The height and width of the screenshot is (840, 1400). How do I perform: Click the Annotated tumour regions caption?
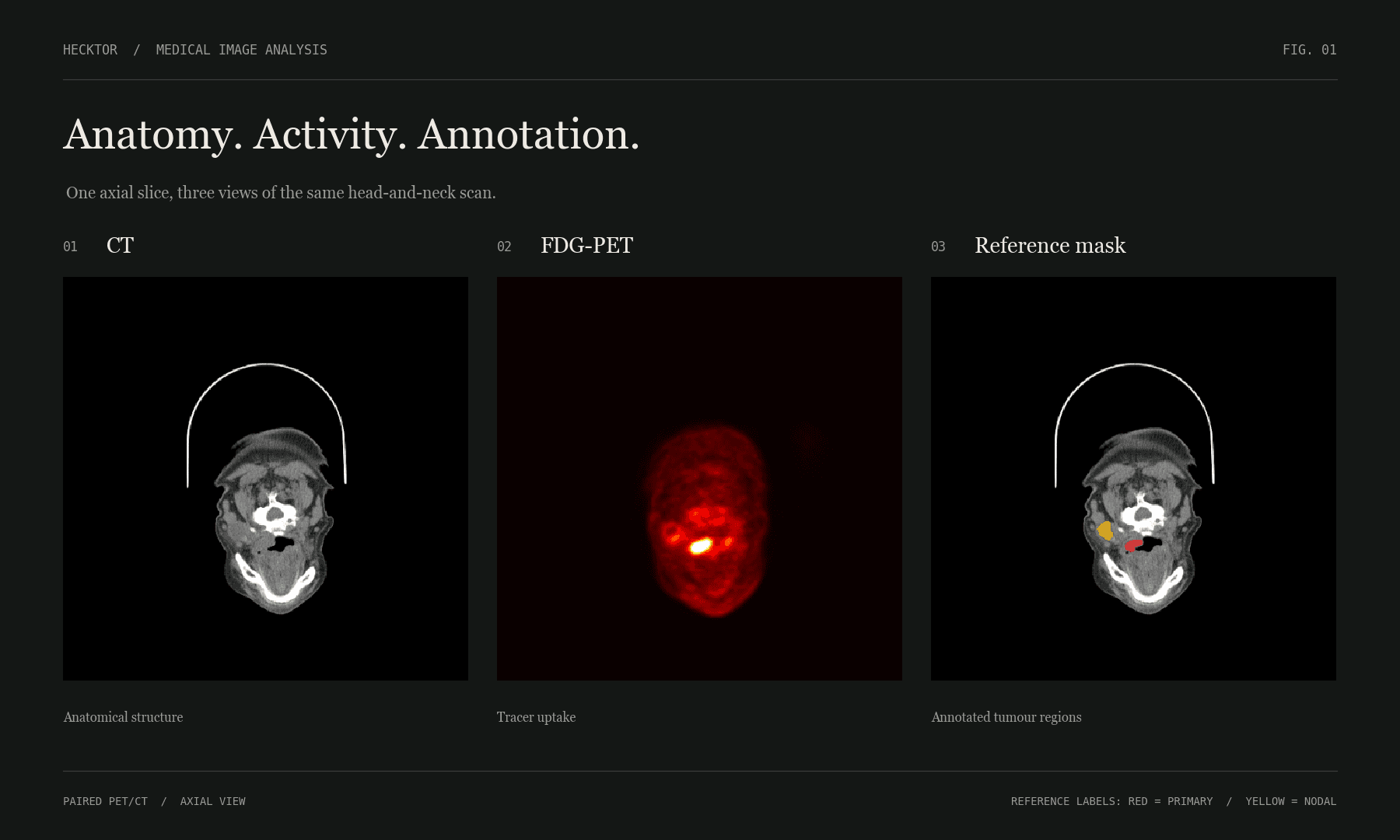coord(1006,717)
